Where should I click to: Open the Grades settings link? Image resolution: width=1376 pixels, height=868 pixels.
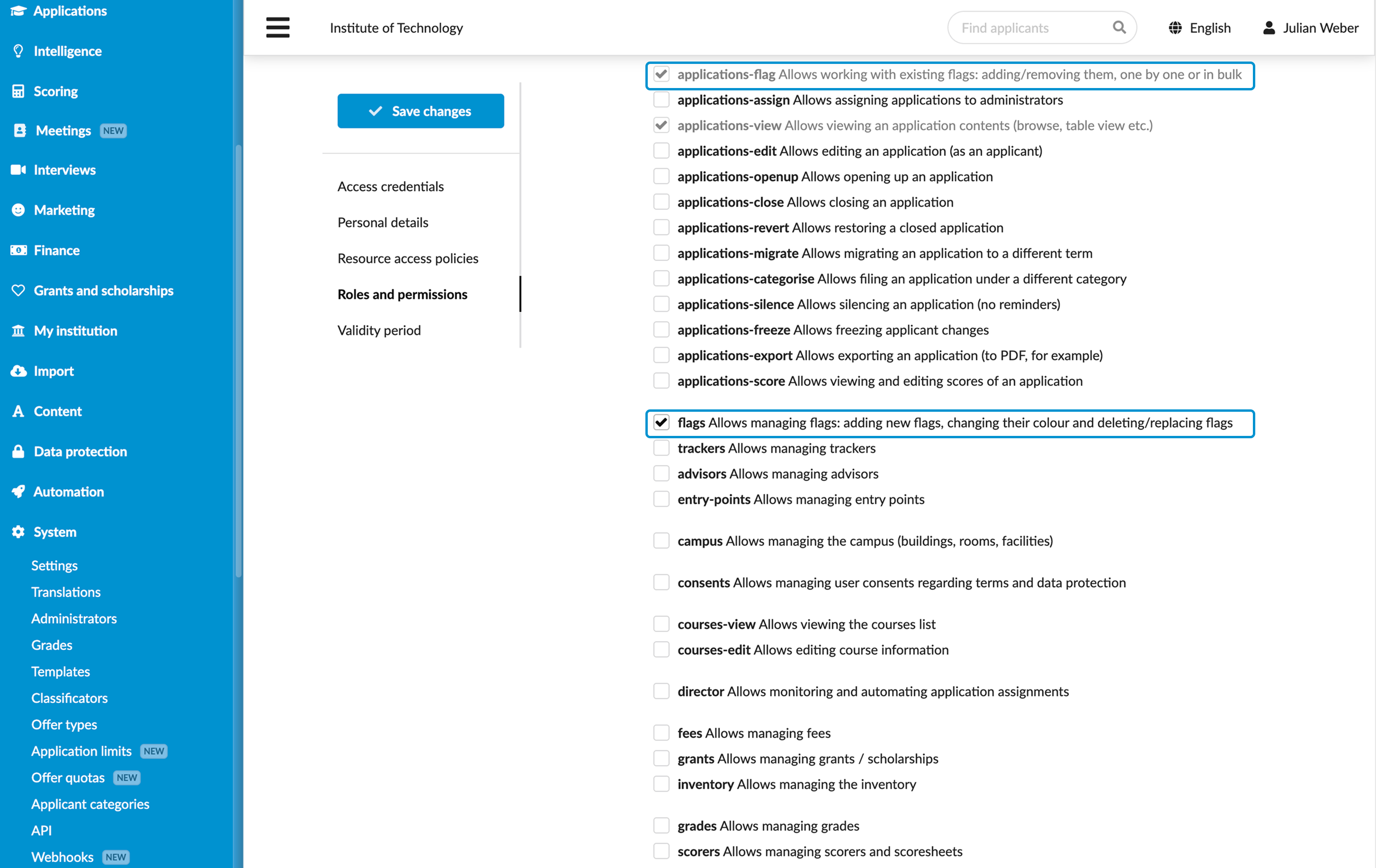52,645
